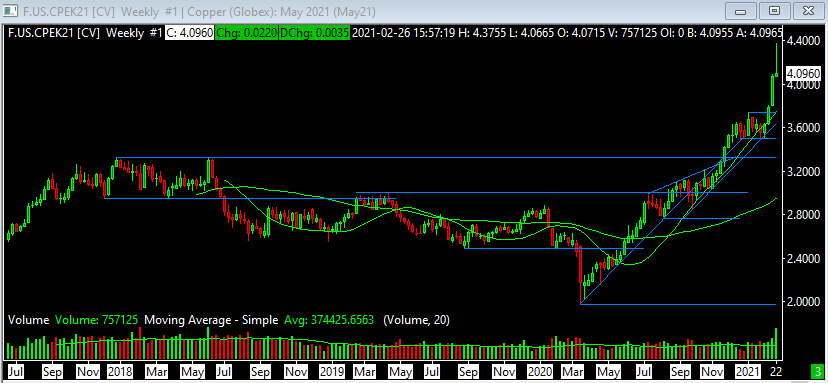Click the Moving Average - Simple label
The image size is (828, 383).
click(x=211, y=320)
